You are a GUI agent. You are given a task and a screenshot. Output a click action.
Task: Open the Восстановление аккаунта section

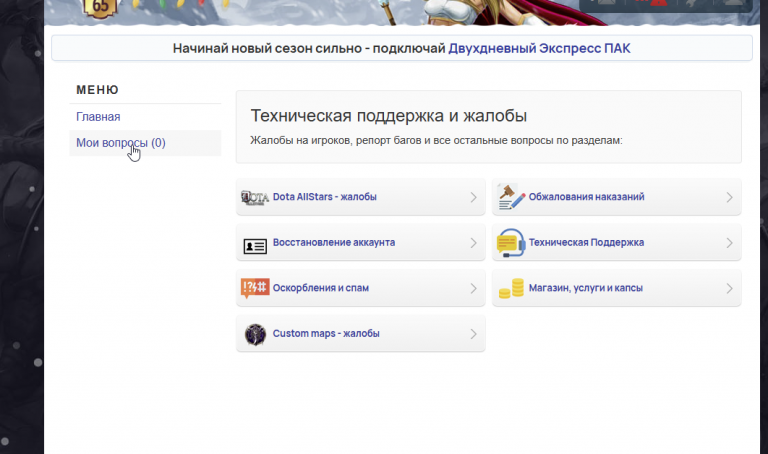coord(360,242)
